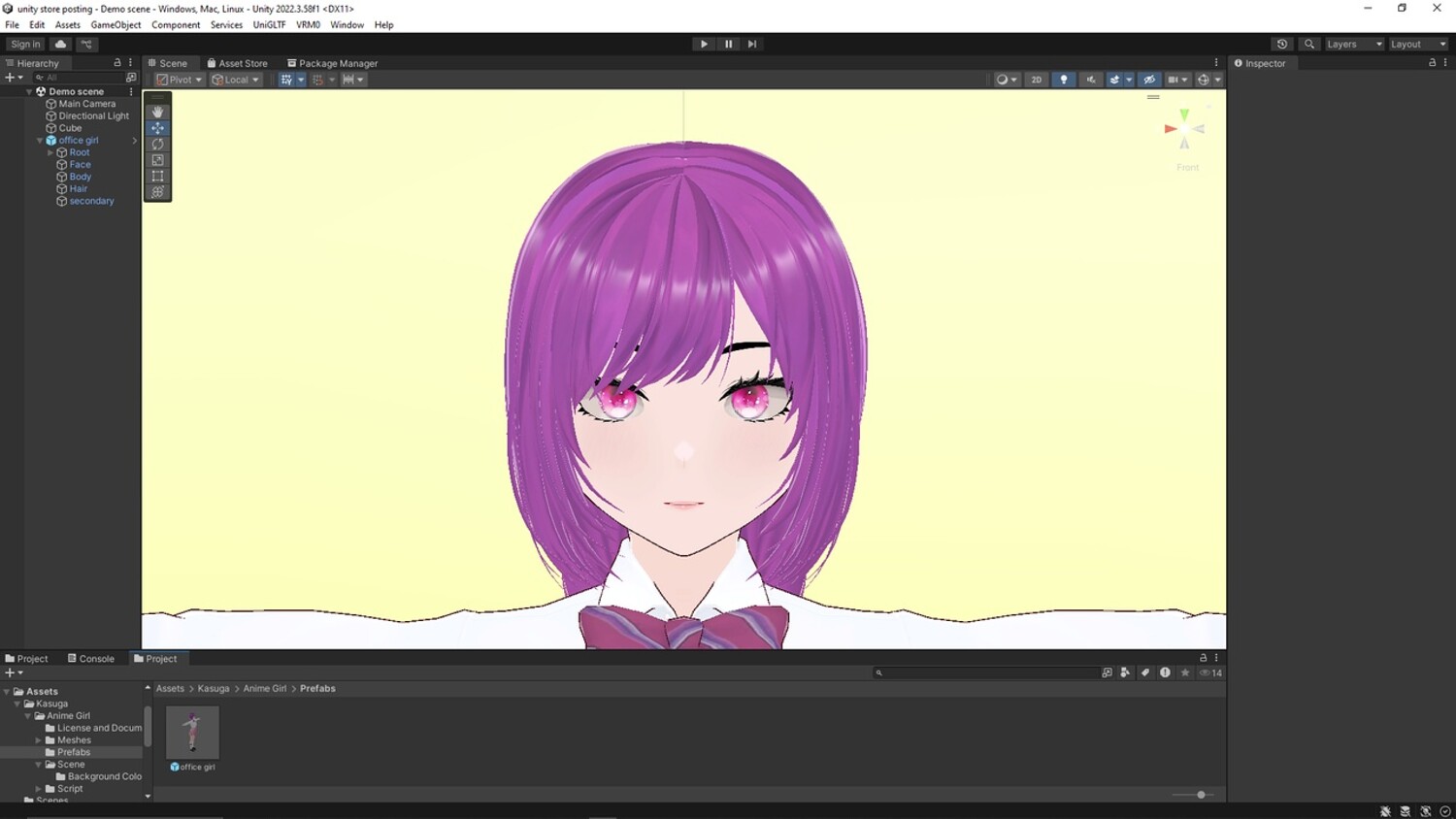Open the Layout dropdown
This screenshot has height=819, width=1456.
click(1418, 44)
